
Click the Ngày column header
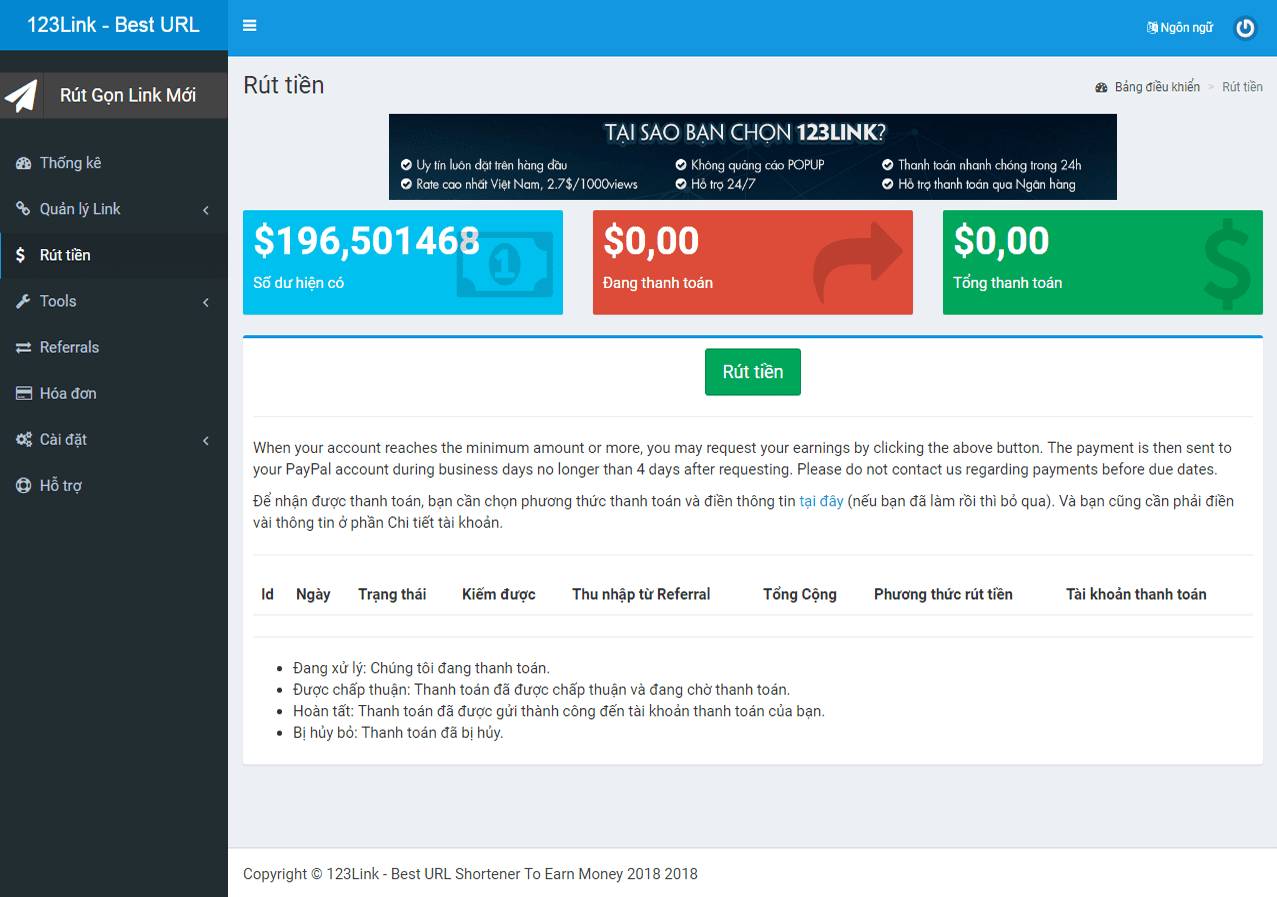tap(313, 594)
